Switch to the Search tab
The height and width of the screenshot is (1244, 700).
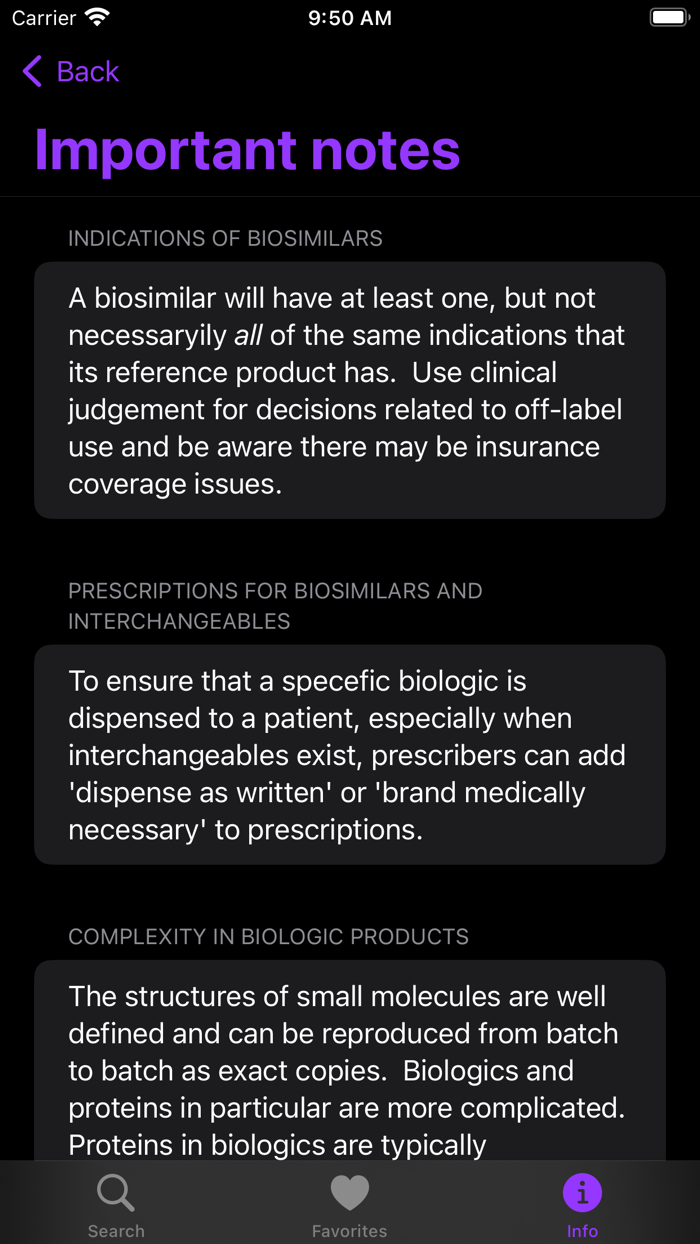point(116,1203)
